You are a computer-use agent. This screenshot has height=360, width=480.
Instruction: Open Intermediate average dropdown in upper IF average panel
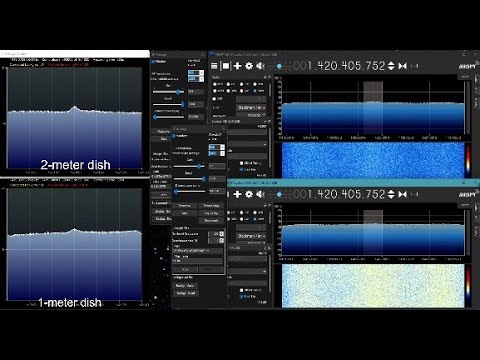[x=196, y=79]
